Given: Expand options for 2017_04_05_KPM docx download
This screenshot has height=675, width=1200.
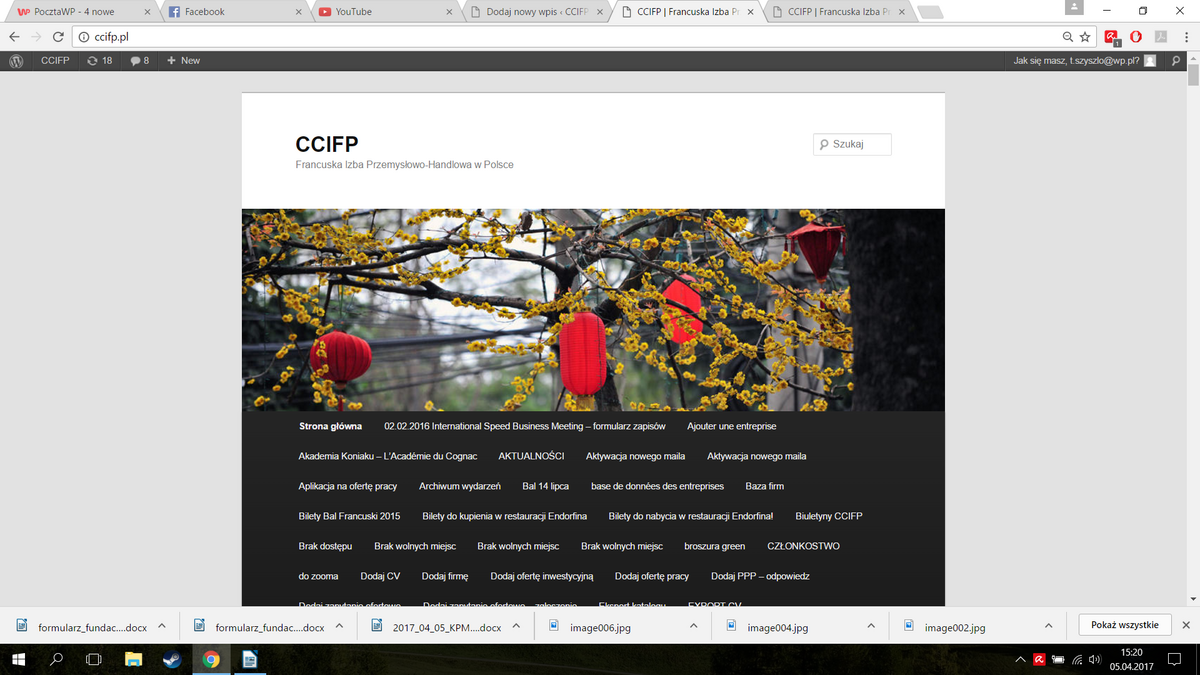Looking at the screenshot, I should coord(516,626).
